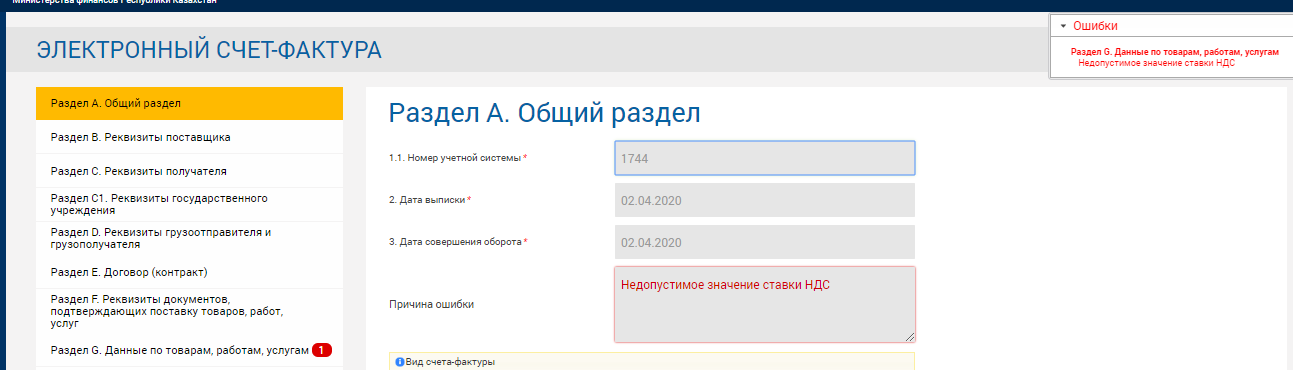Open 'Раздел G. Данные по товарам, работам, услугам'

click(x=189, y=350)
